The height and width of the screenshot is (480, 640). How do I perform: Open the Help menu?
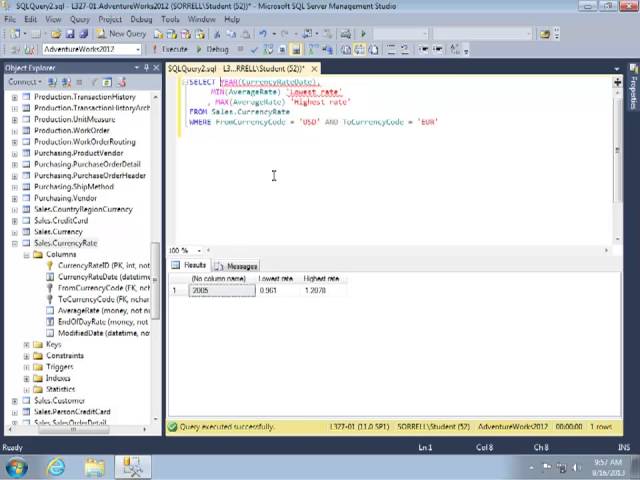click(232, 20)
